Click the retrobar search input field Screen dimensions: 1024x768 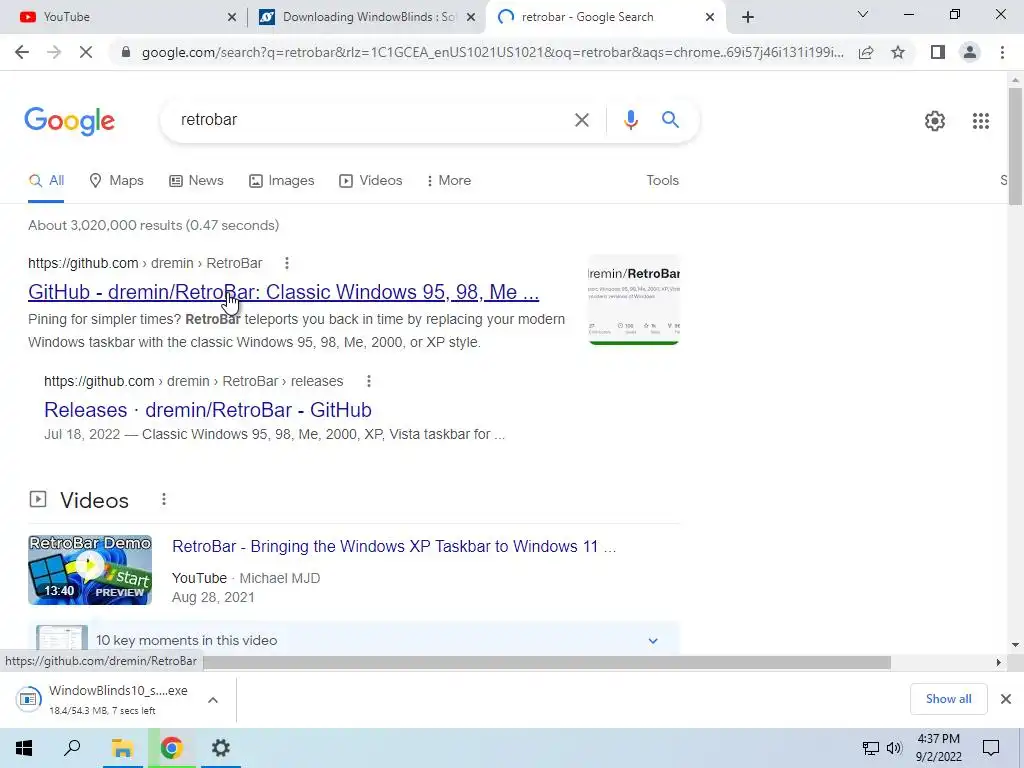[x=369, y=120]
